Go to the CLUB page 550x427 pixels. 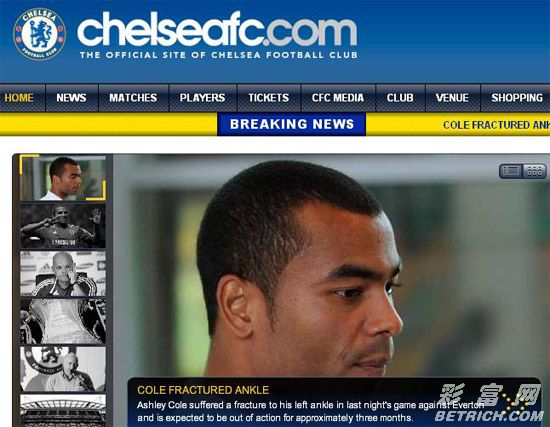click(400, 98)
